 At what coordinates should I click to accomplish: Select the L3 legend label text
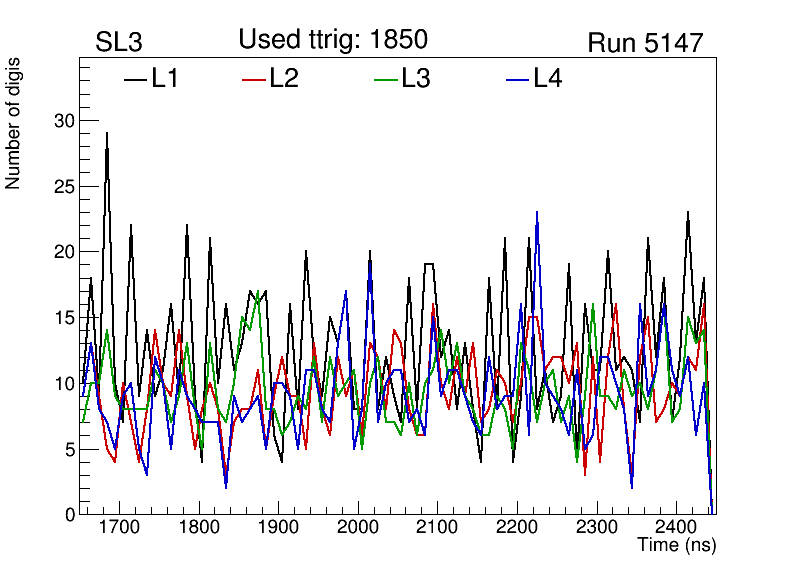(x=416, y=79)
